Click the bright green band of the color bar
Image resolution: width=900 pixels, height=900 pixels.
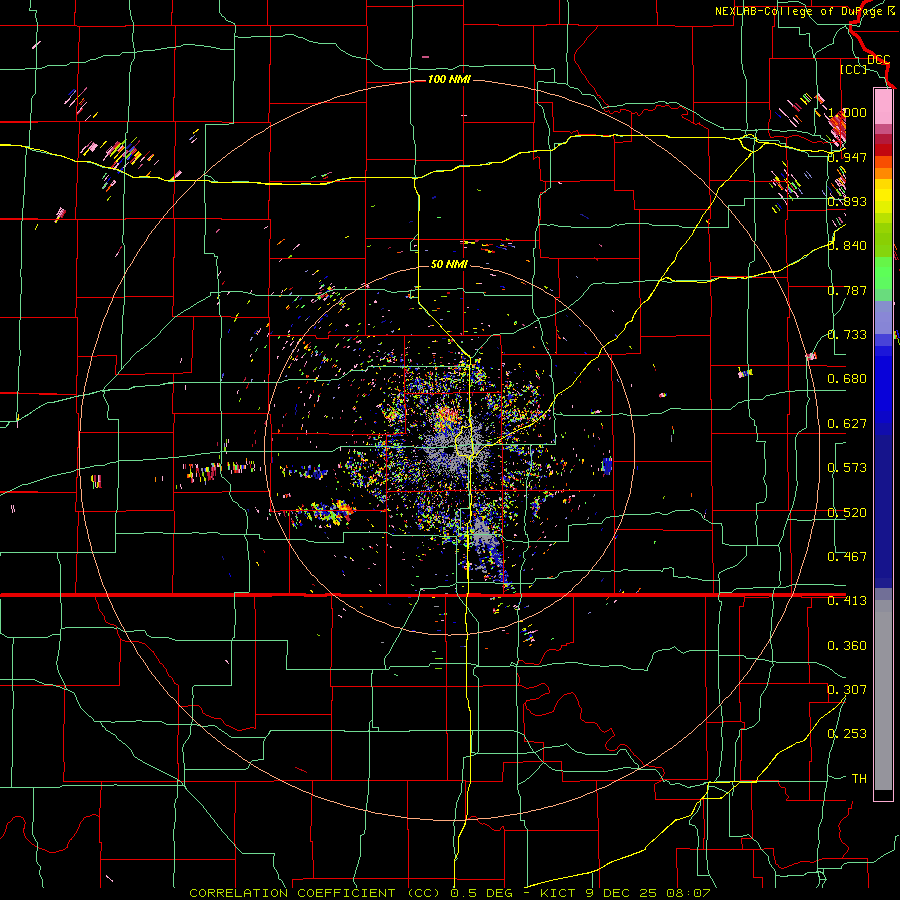(883, 272)
